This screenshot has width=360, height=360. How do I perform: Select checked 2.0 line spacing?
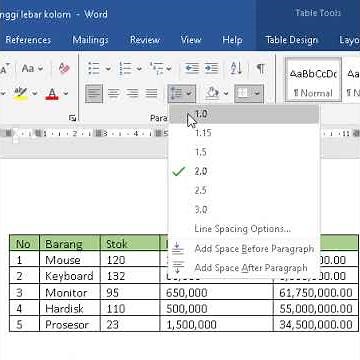point(244,171)
